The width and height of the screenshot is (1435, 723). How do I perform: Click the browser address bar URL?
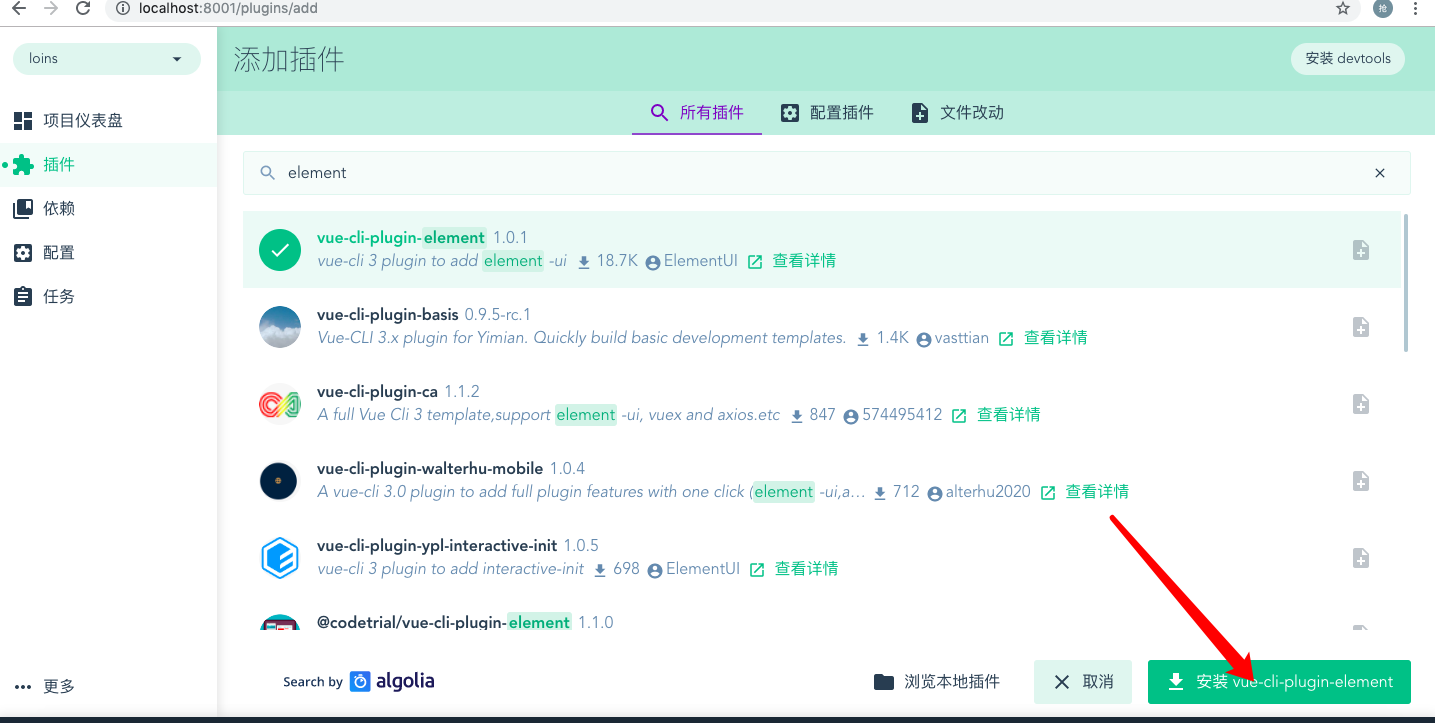(x=228, y=8)
